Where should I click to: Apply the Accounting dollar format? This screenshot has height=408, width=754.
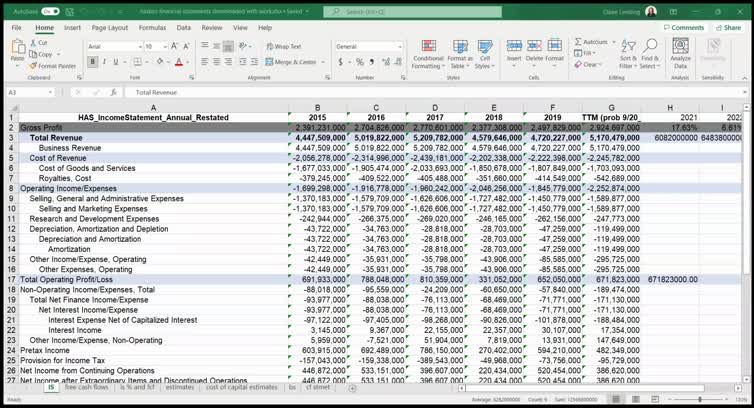(340, 62)
